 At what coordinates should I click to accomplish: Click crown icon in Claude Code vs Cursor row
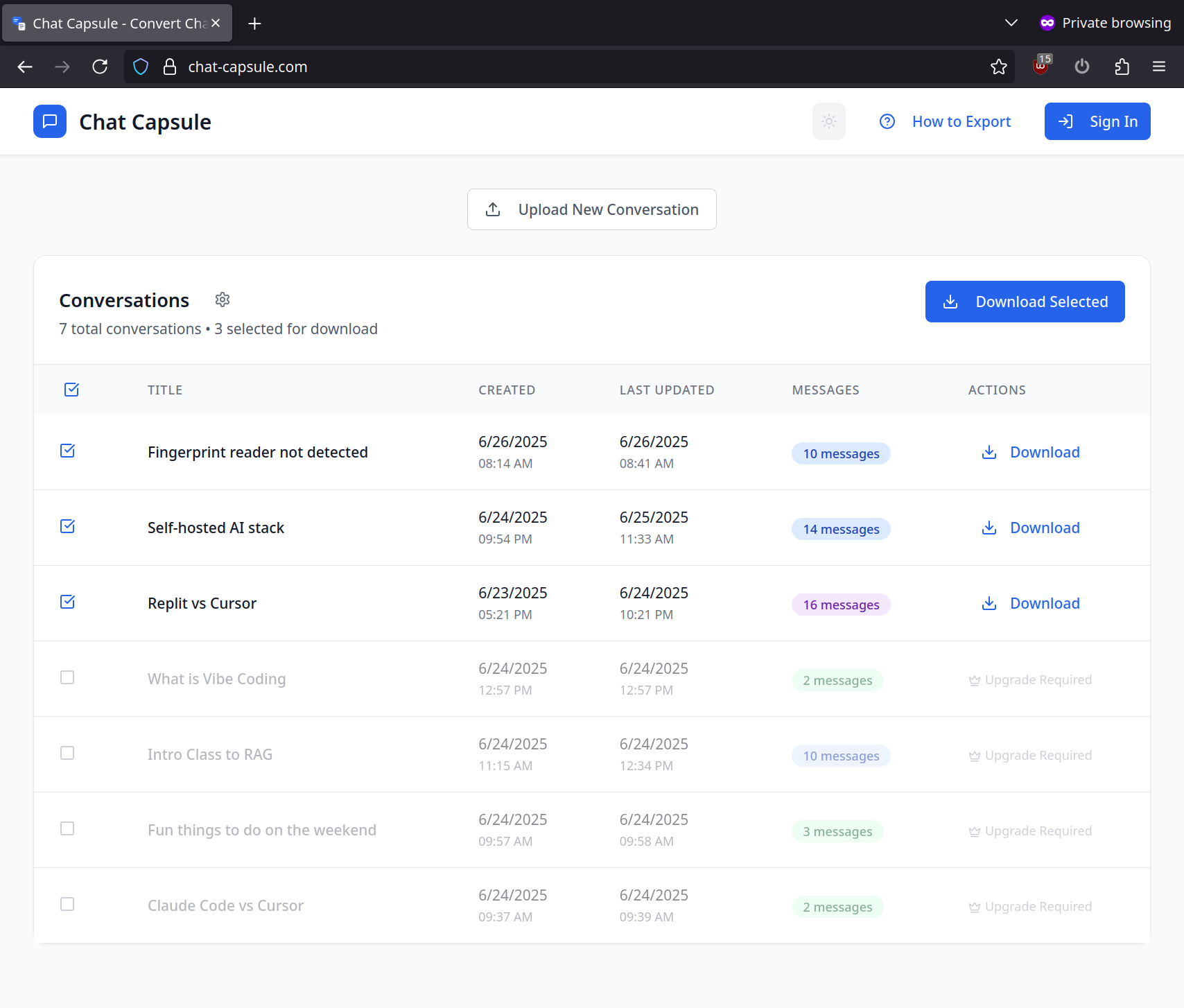pyautogui.click(x=975, y=907)
